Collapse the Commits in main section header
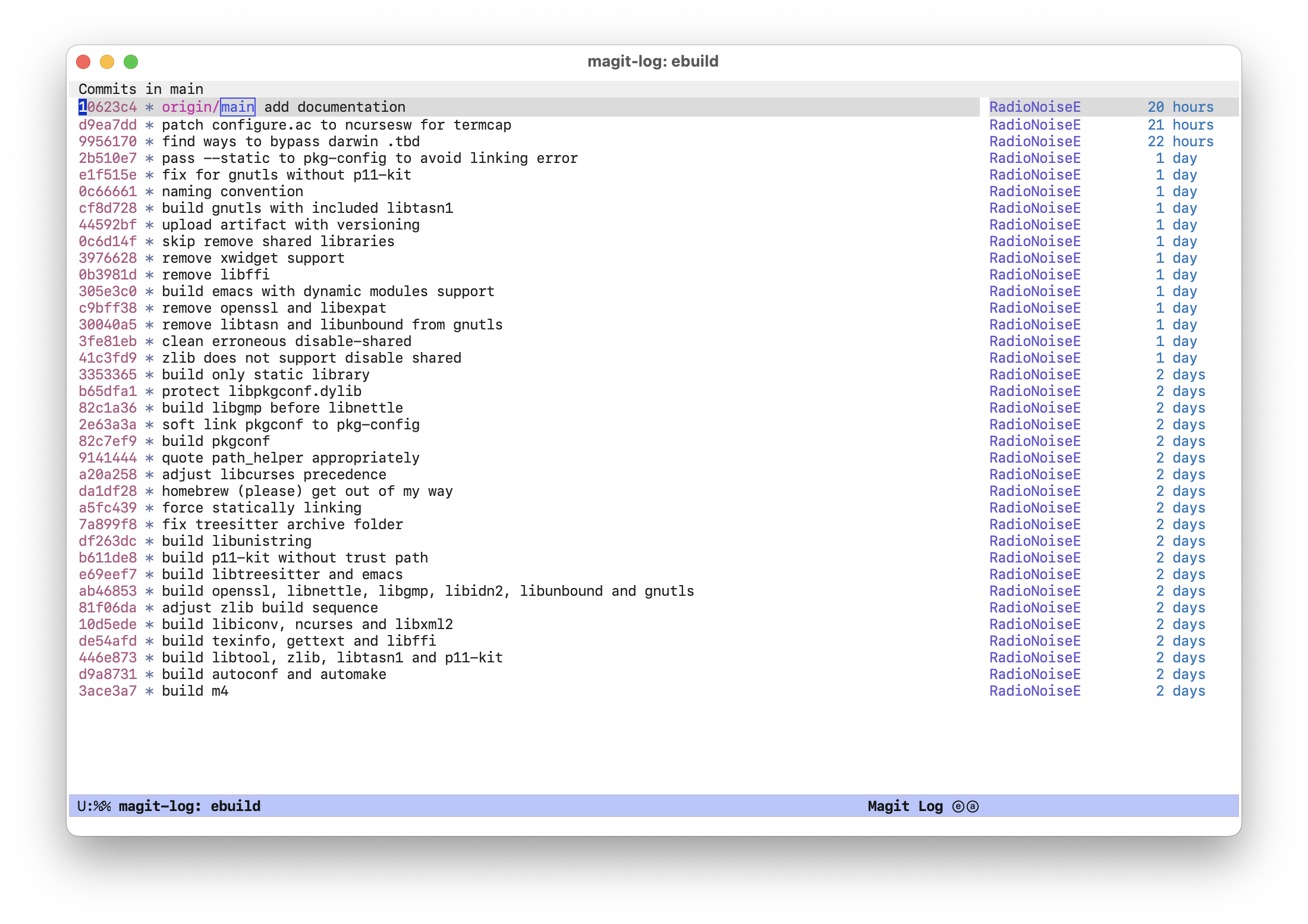Screen dimensions: 1308x924 click(x=141, y=89)
